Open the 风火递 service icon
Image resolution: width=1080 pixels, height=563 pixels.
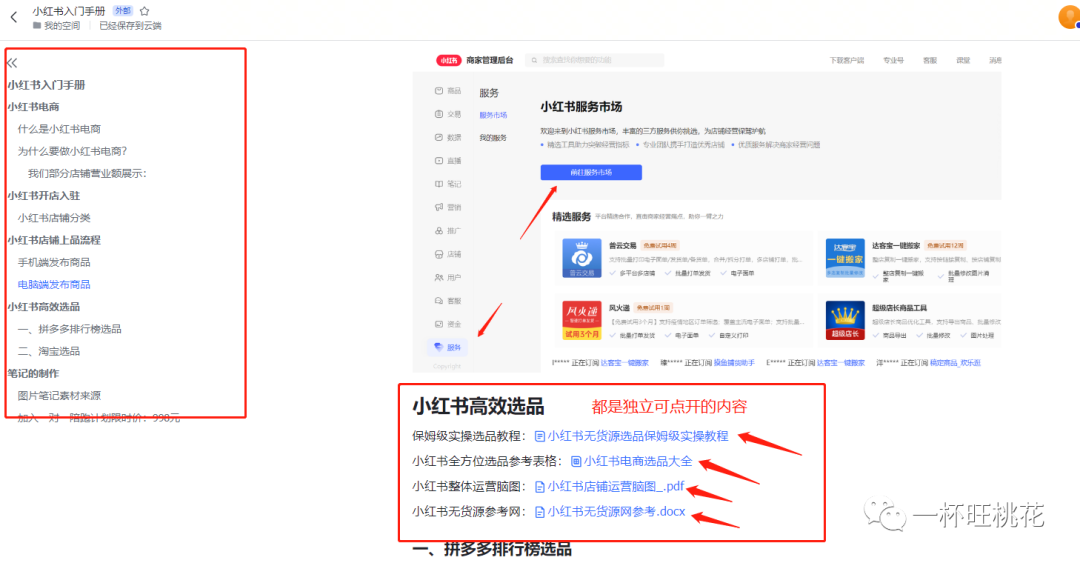(581, 320)
